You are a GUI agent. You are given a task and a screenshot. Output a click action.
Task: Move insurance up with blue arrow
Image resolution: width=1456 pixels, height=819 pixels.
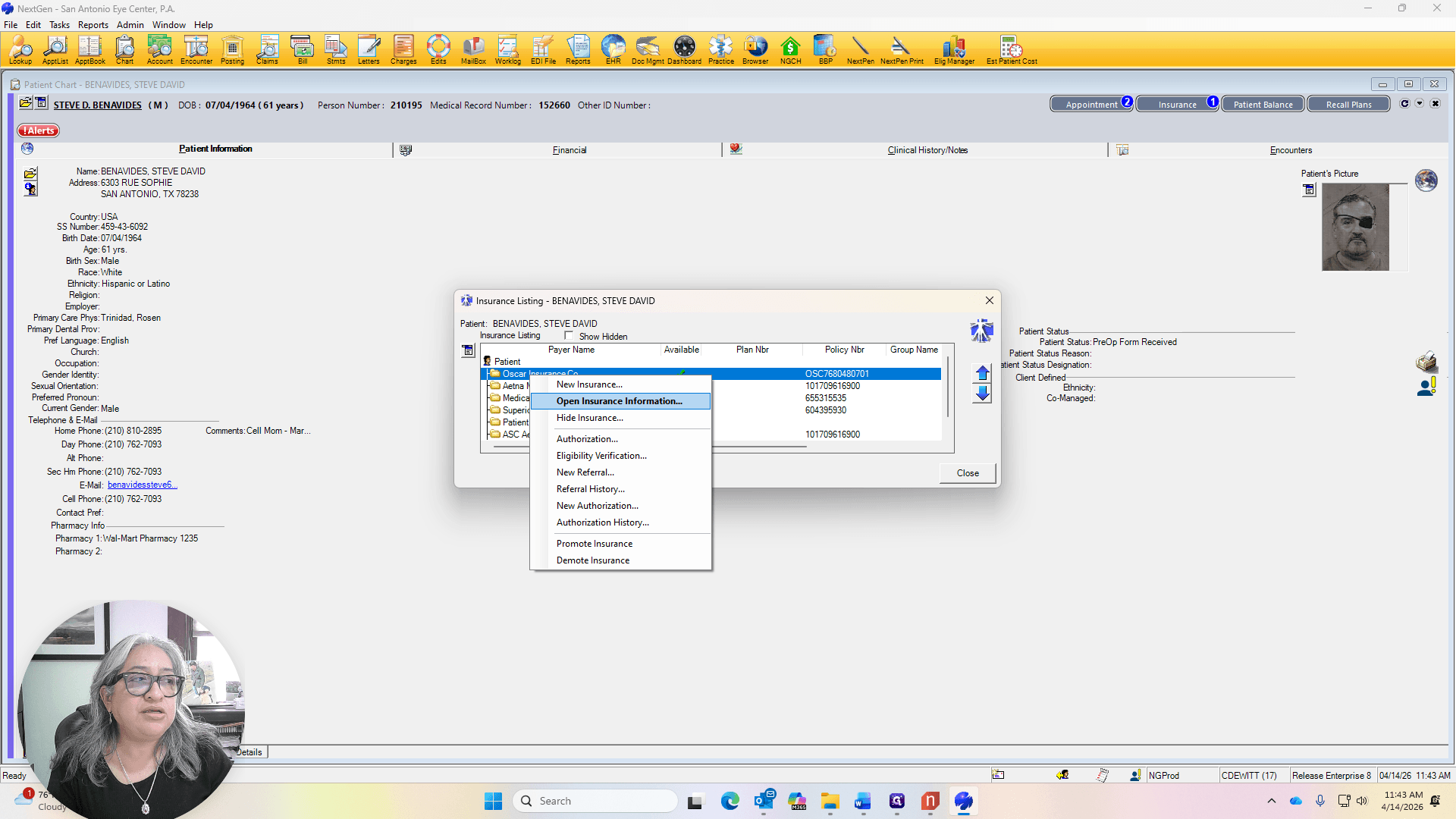pyautogui.click(x=982, y=373)
